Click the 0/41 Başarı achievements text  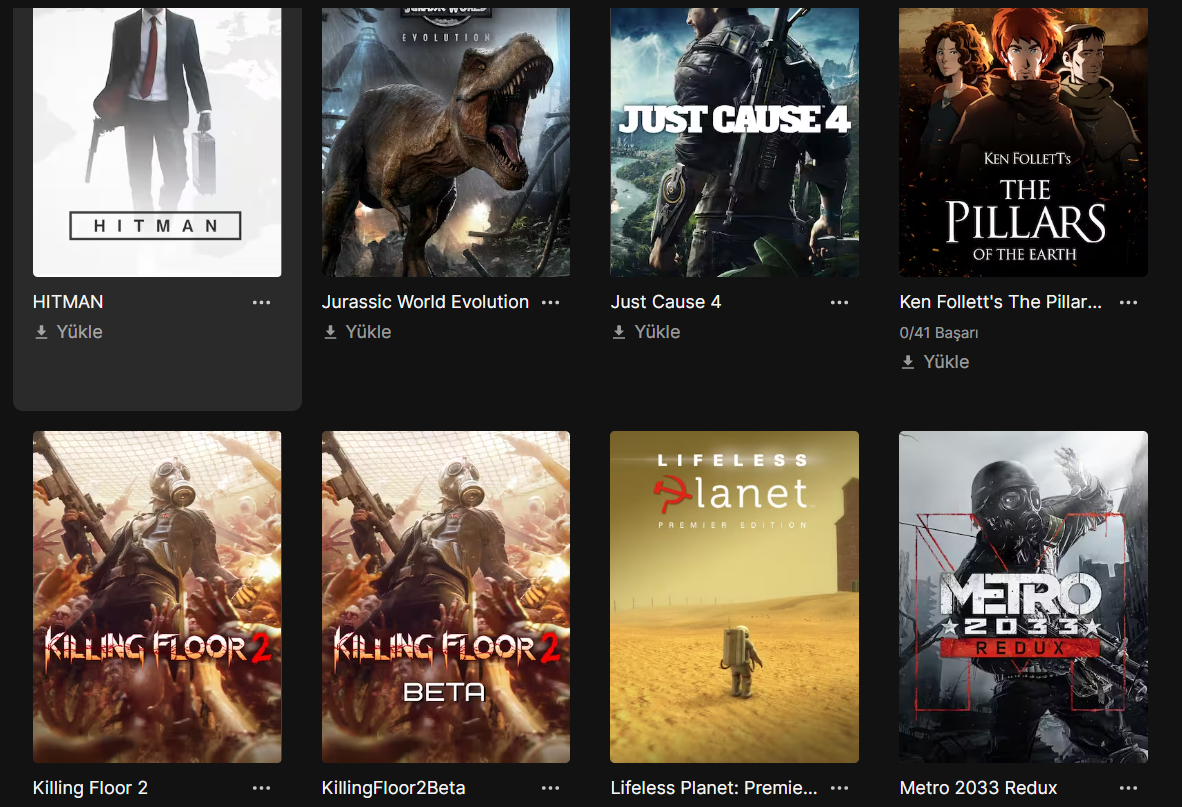(939, 332)
